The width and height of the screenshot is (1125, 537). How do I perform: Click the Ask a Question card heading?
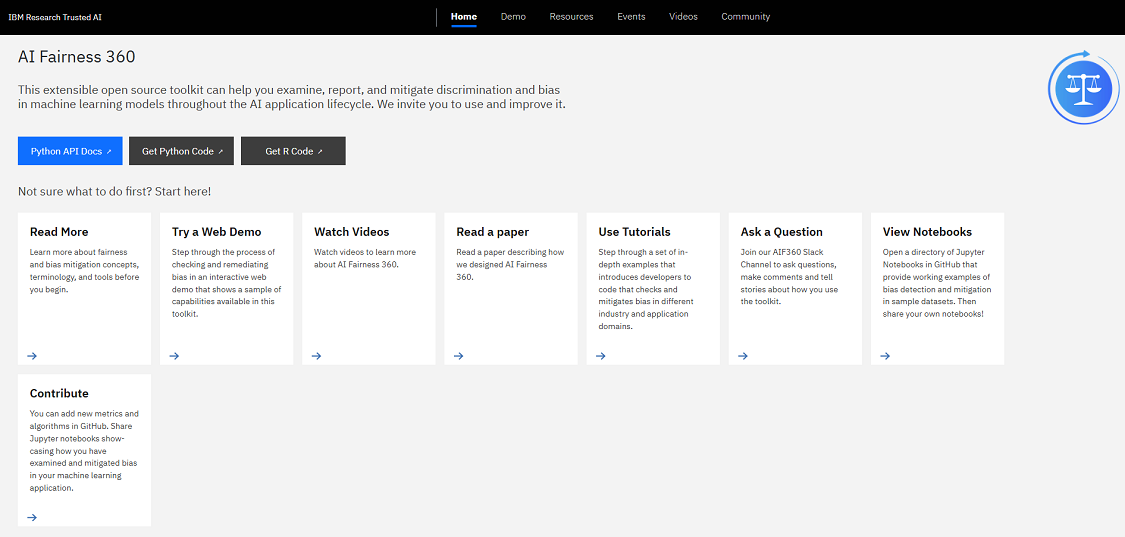coord(781,232)
